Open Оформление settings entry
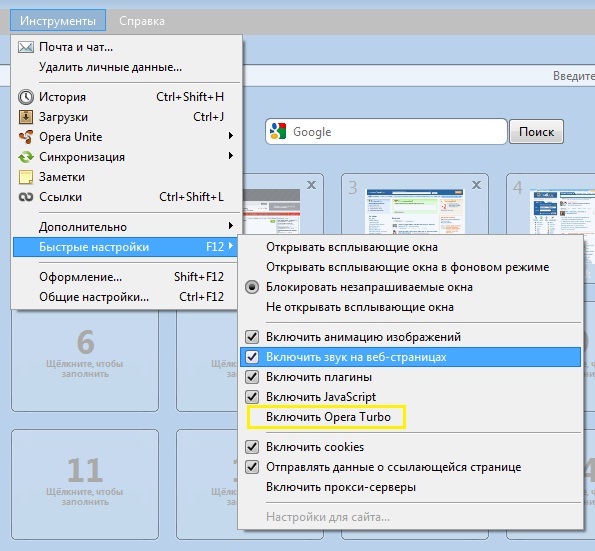Image resolution: width=595 pixels, height=551 pixels. click(x=126, y=277)
